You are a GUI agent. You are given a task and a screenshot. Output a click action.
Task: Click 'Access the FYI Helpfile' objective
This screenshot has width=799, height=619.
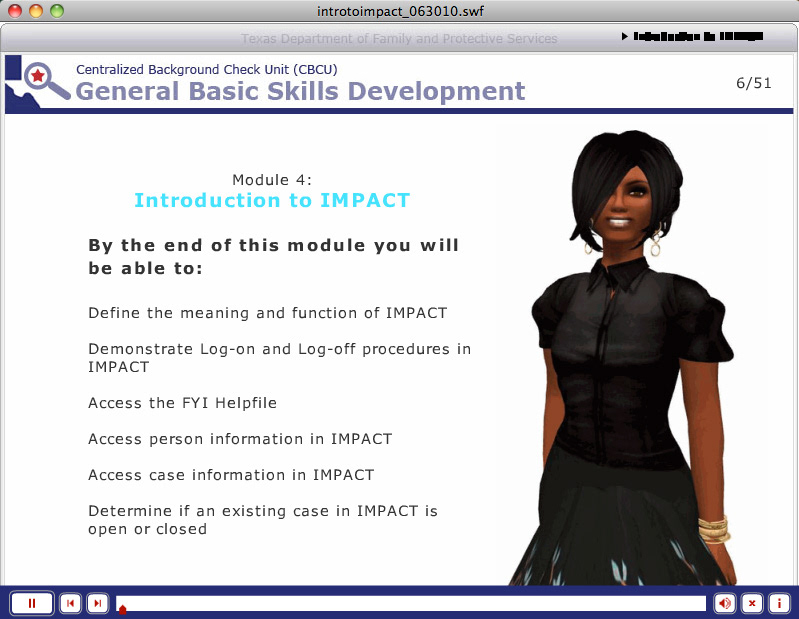(182, 403)
